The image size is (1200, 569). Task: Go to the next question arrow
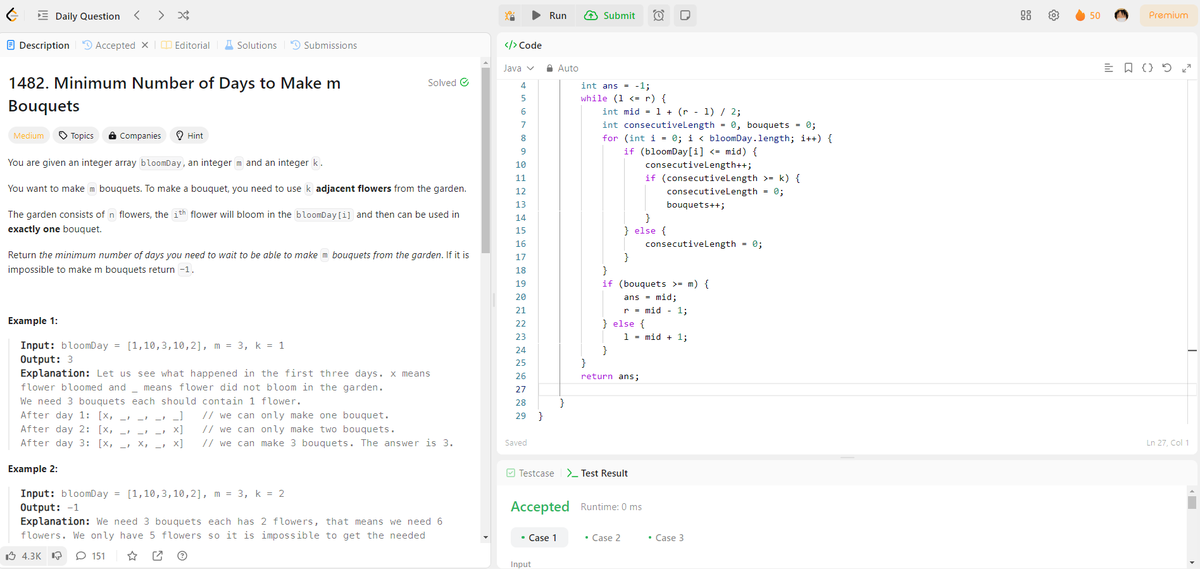click(x=161, y=16)
